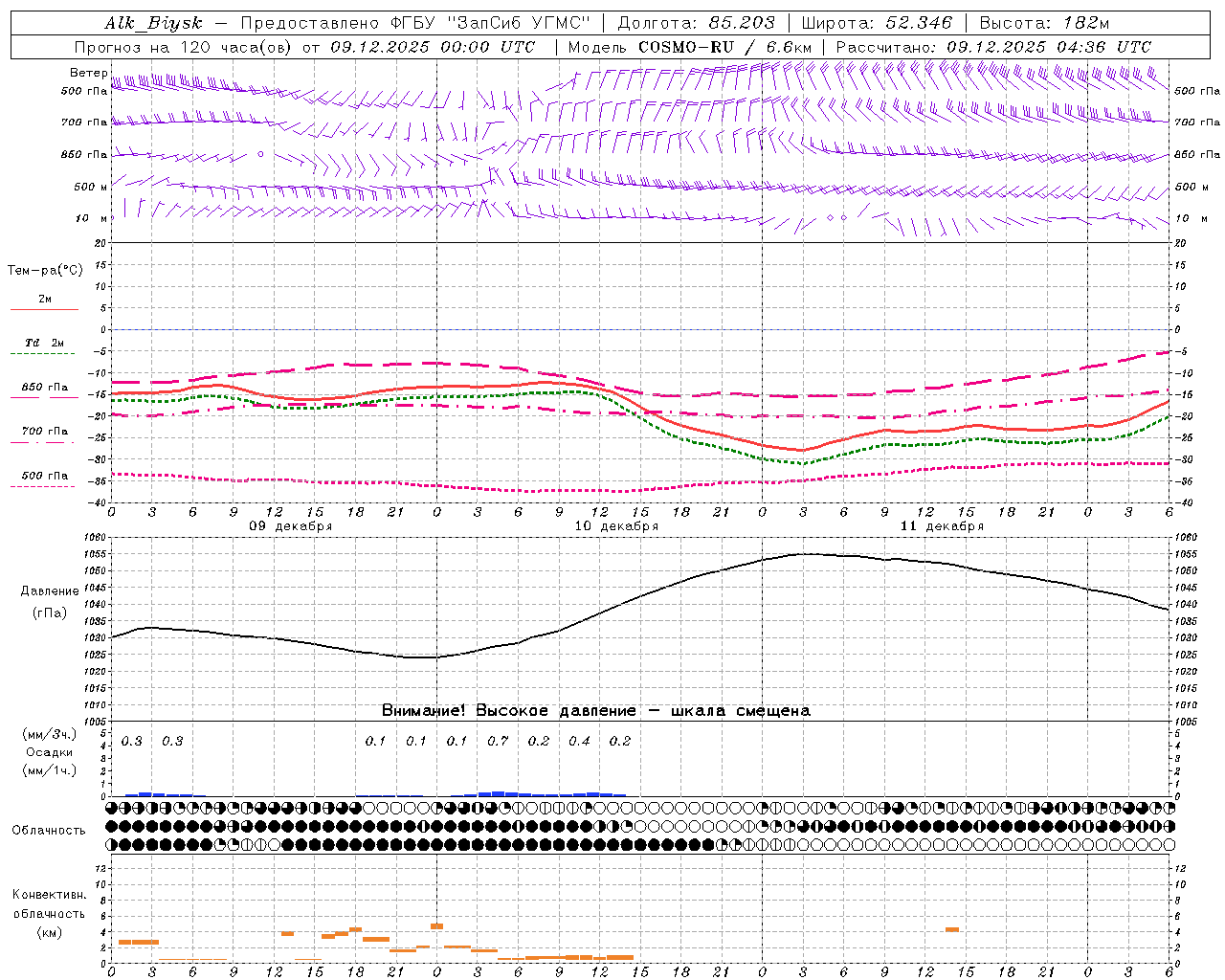Click the 0.7 precipitation value
The height and width of the screenshot is (980, 1225).
498,741
